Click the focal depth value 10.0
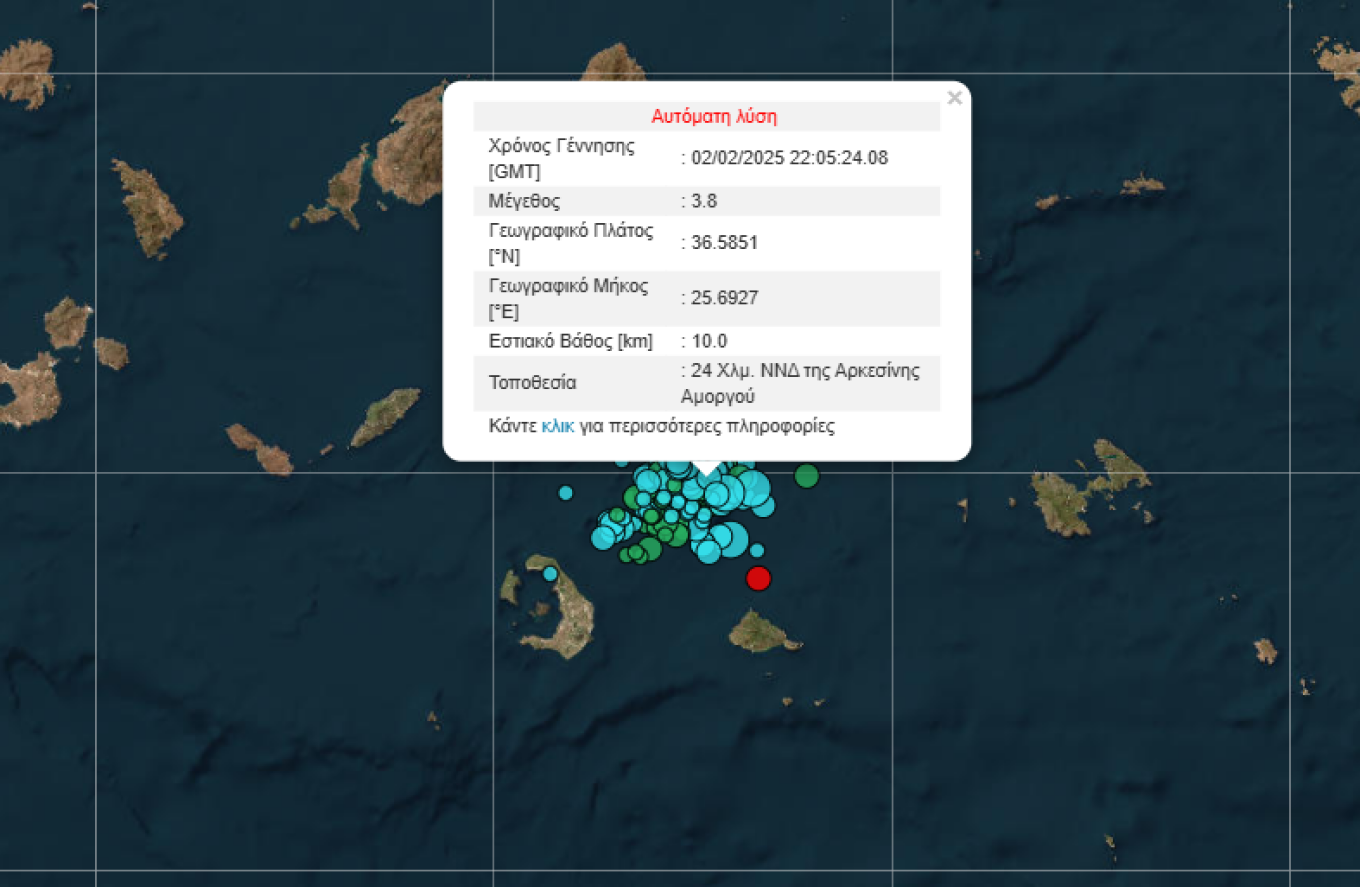 point(709,341)
